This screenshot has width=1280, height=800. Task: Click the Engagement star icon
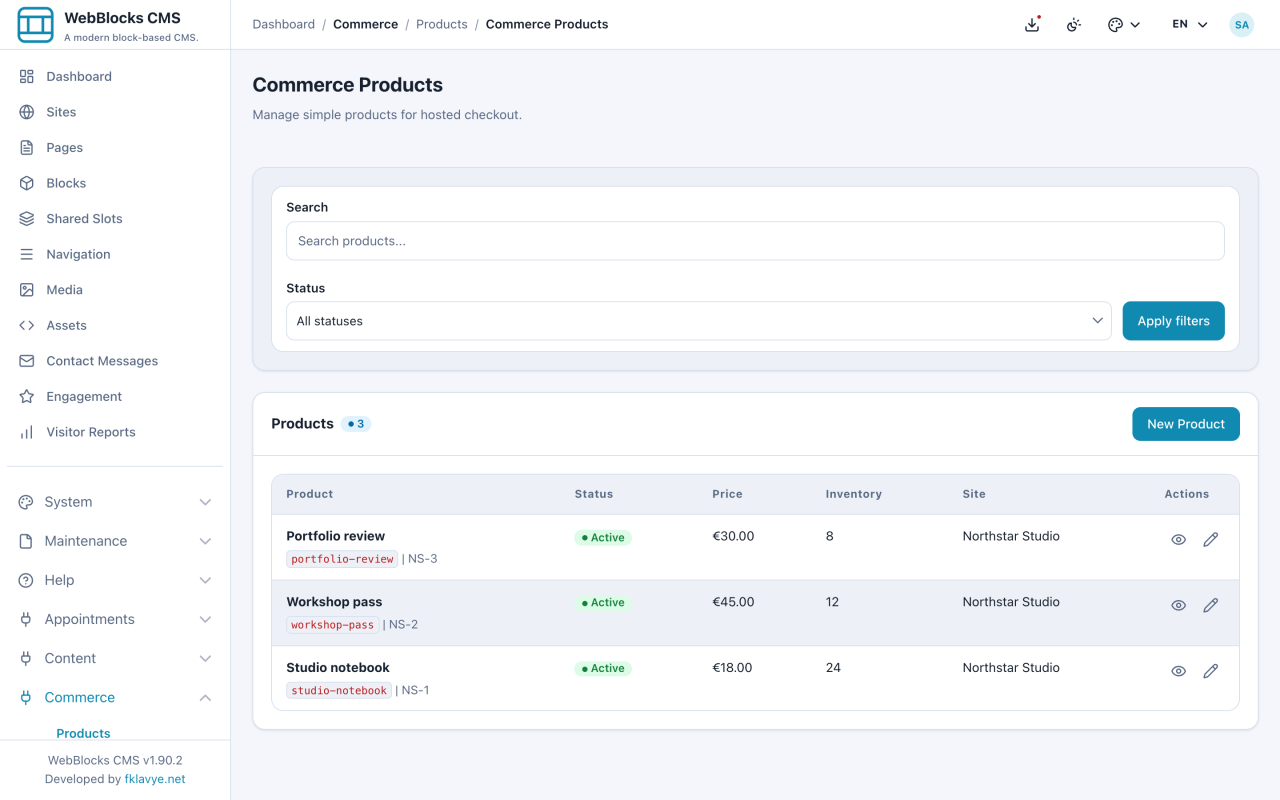pyautogui.click(x=27, y=397)
